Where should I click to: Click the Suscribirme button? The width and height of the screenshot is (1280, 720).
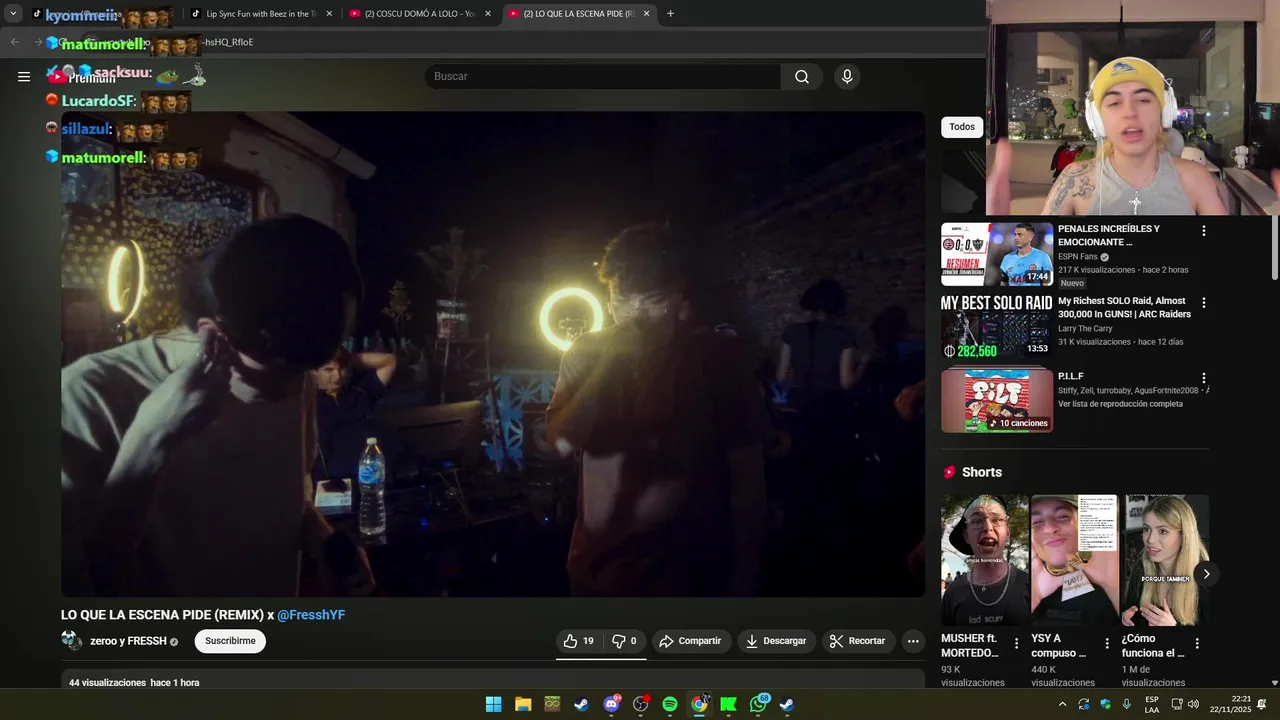tap(230, 641)
